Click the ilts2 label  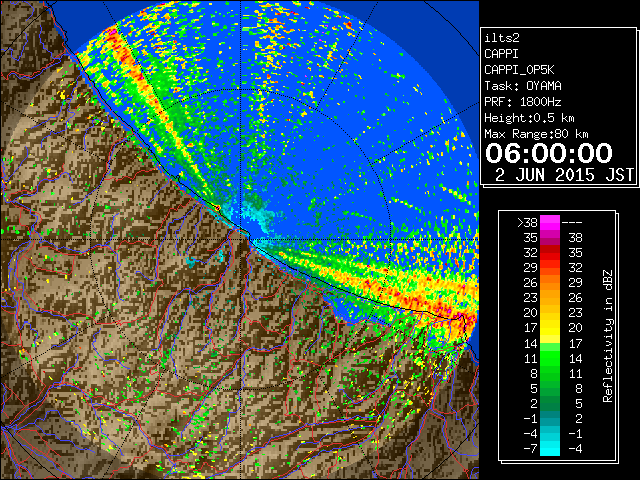click(502, 38)
